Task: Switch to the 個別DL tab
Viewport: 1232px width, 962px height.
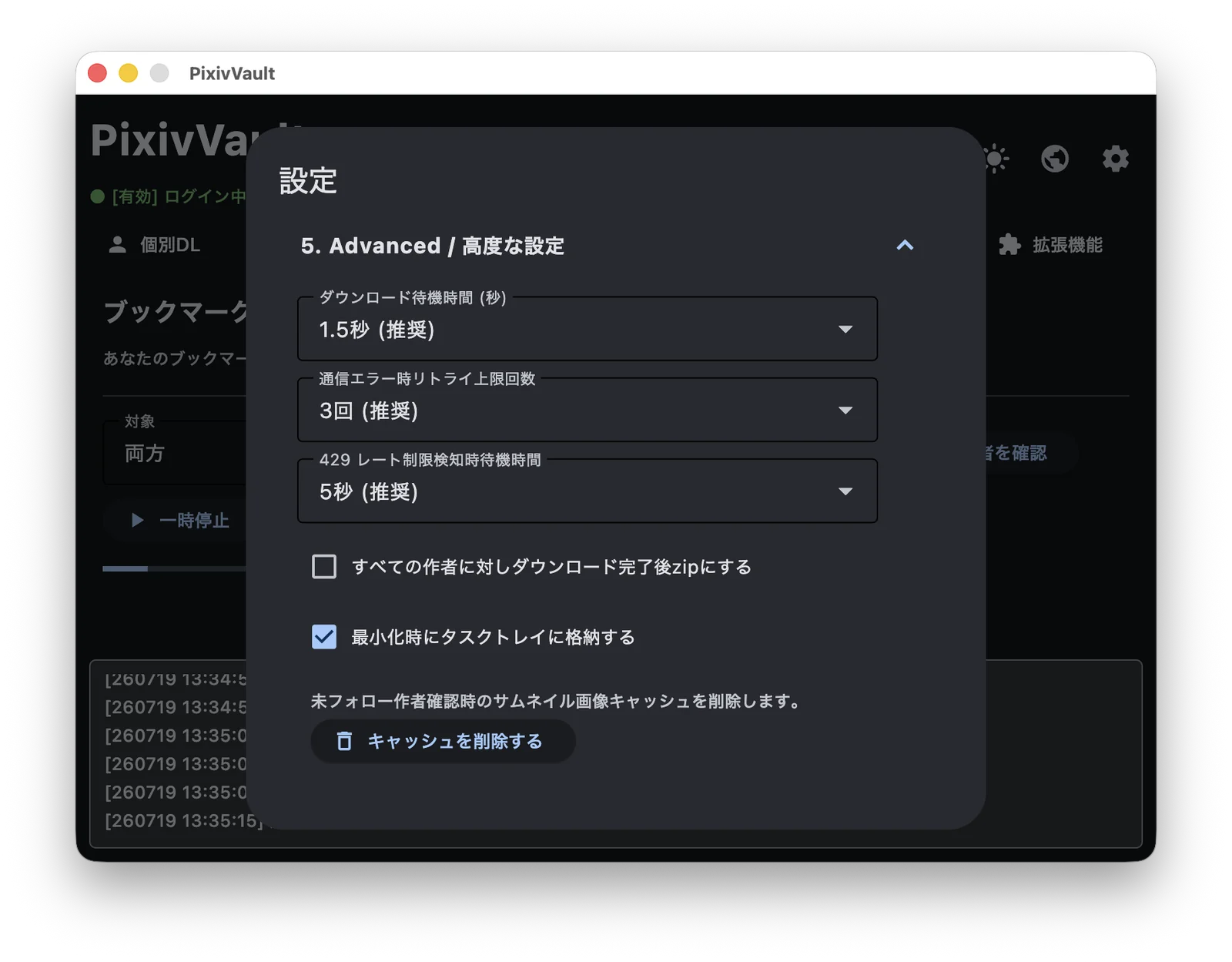Action: tap(154, 245)
